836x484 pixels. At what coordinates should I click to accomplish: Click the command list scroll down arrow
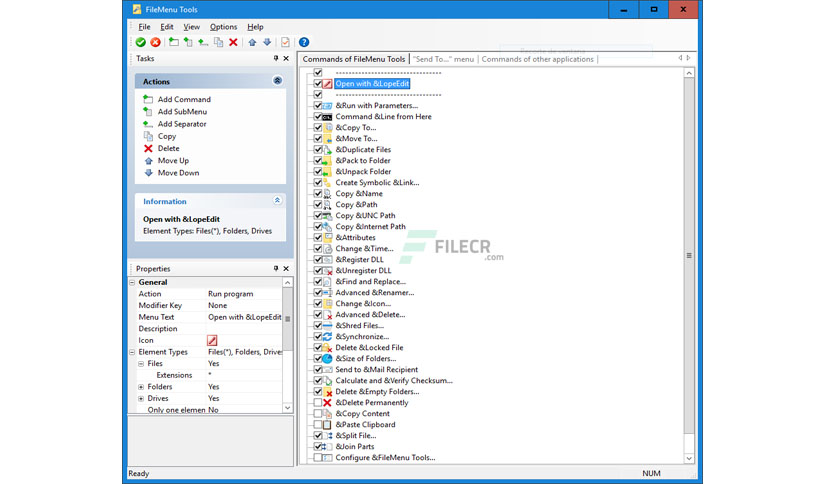pos(689,458)
